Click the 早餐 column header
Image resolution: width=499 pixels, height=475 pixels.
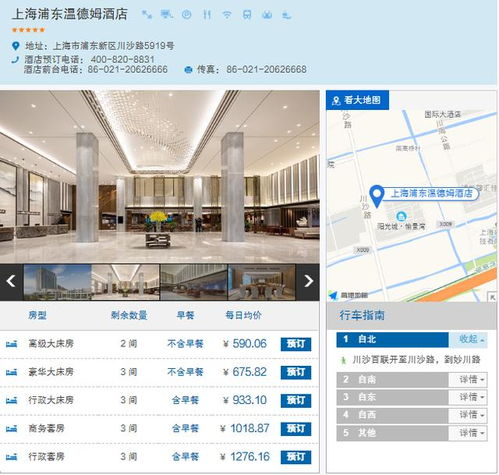click(185, 315)
